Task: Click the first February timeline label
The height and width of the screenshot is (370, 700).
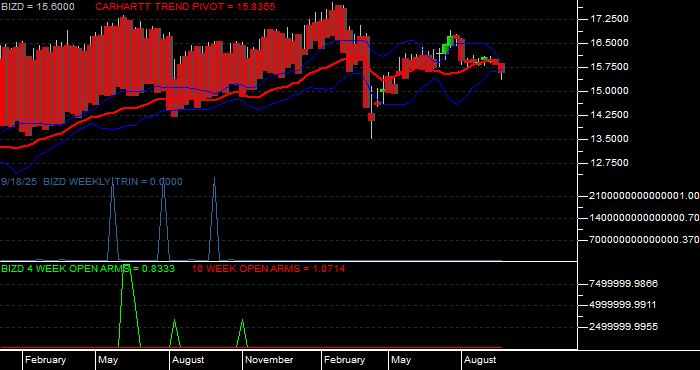Action: coord(46,360)
